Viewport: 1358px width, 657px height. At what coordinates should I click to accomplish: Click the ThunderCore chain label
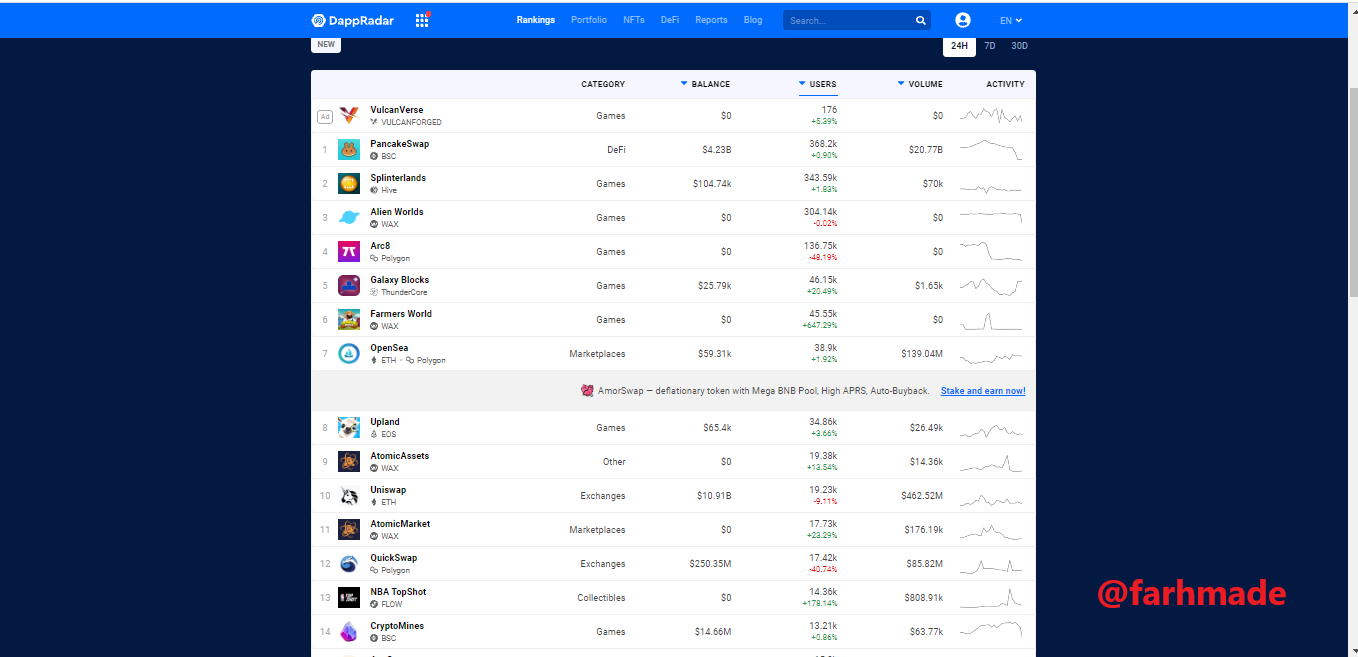coord(405,292)
